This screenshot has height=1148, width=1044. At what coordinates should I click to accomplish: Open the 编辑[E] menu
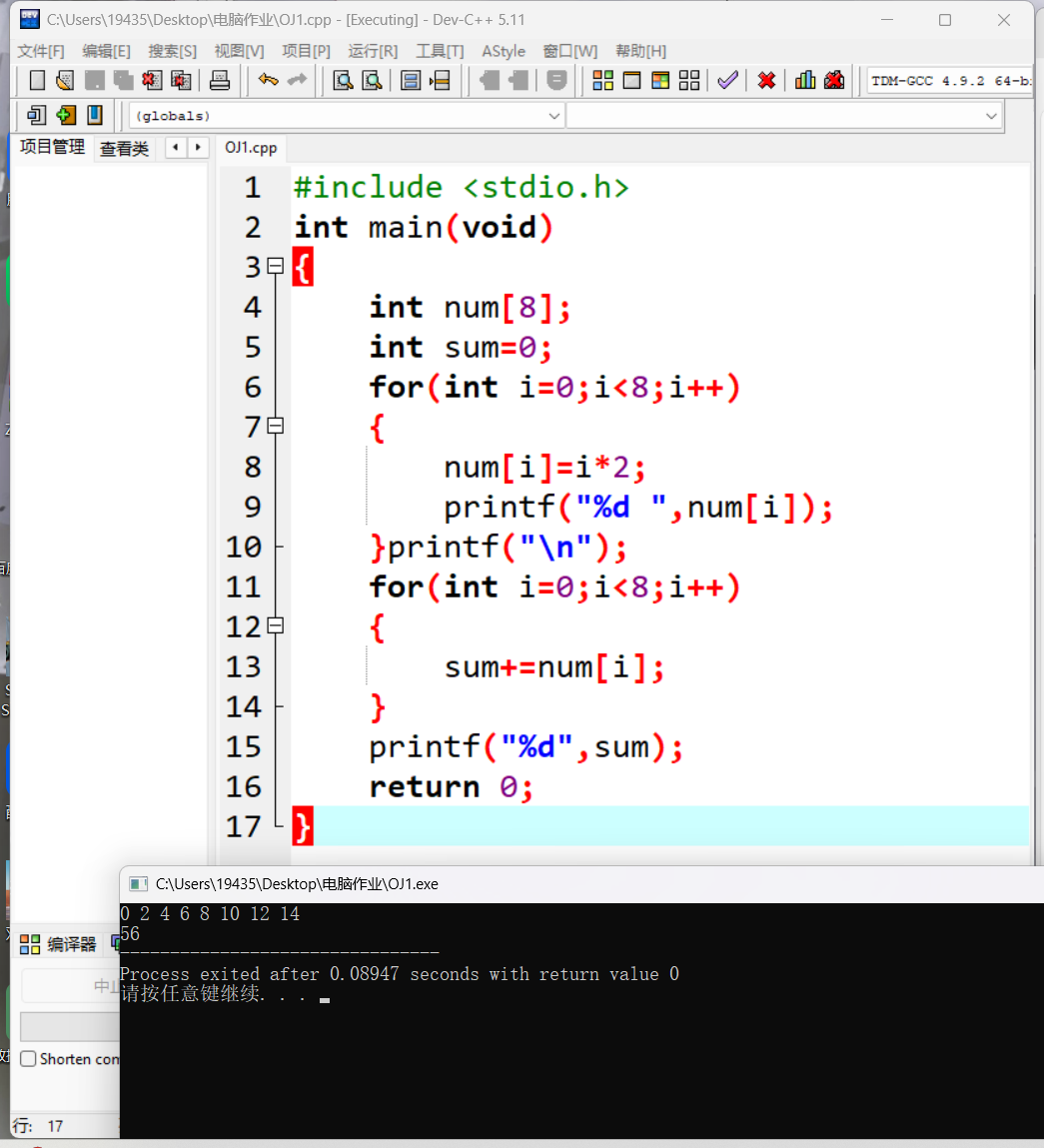pyautogui.click(x=106, y=51)
